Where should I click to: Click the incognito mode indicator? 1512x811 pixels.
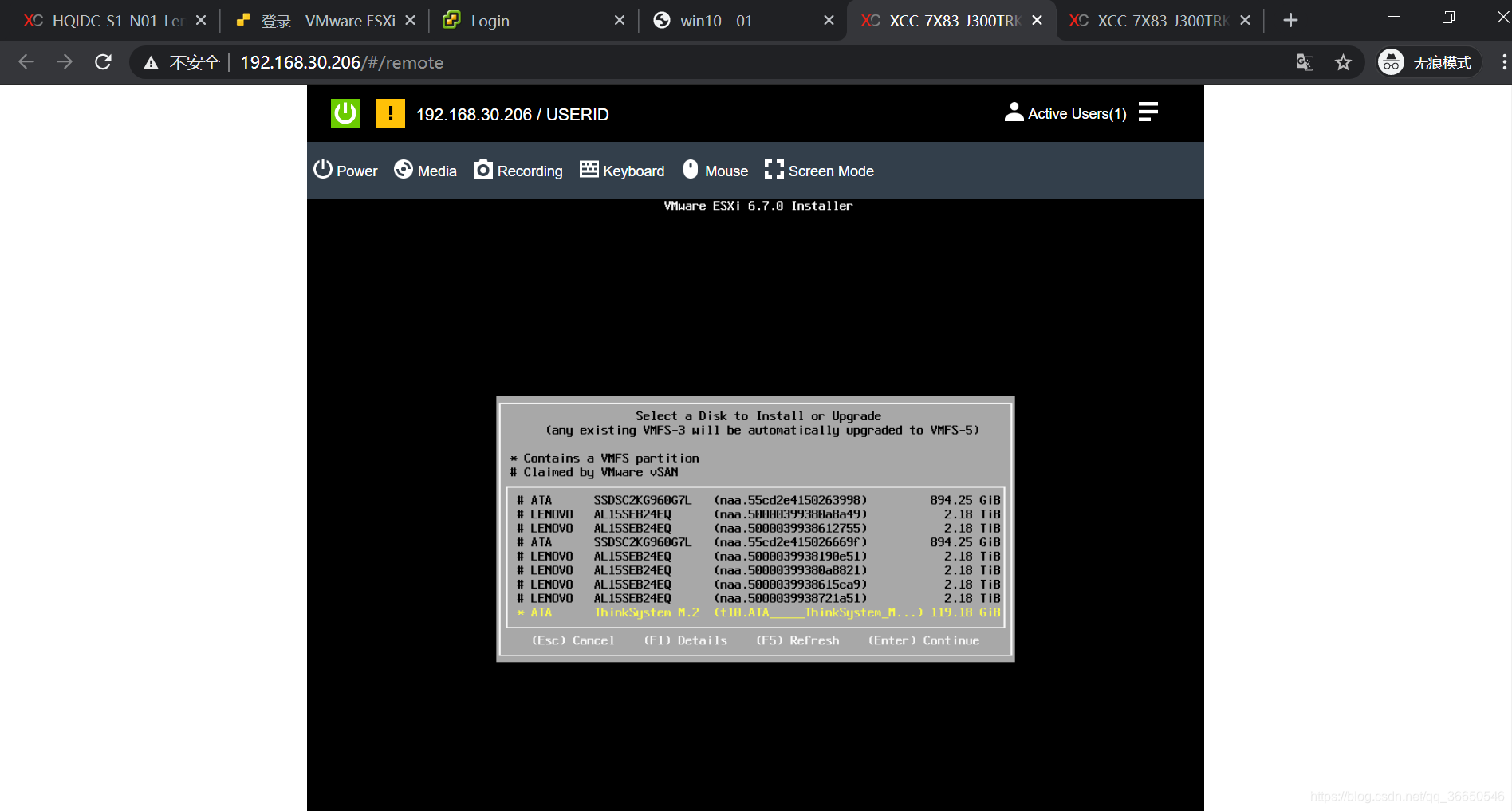[1428, 62]
